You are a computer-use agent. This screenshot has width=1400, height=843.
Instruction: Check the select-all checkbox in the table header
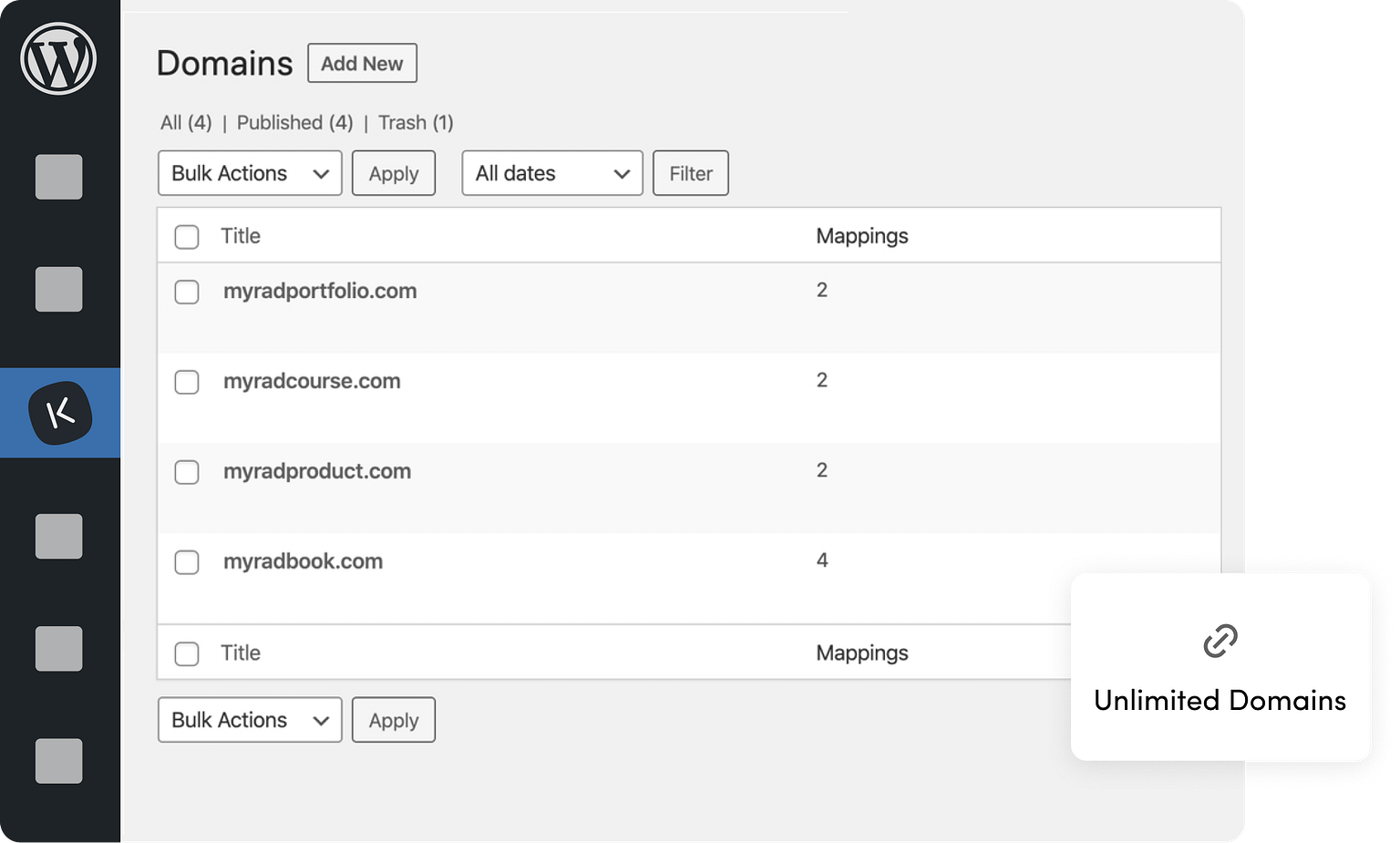186,235
